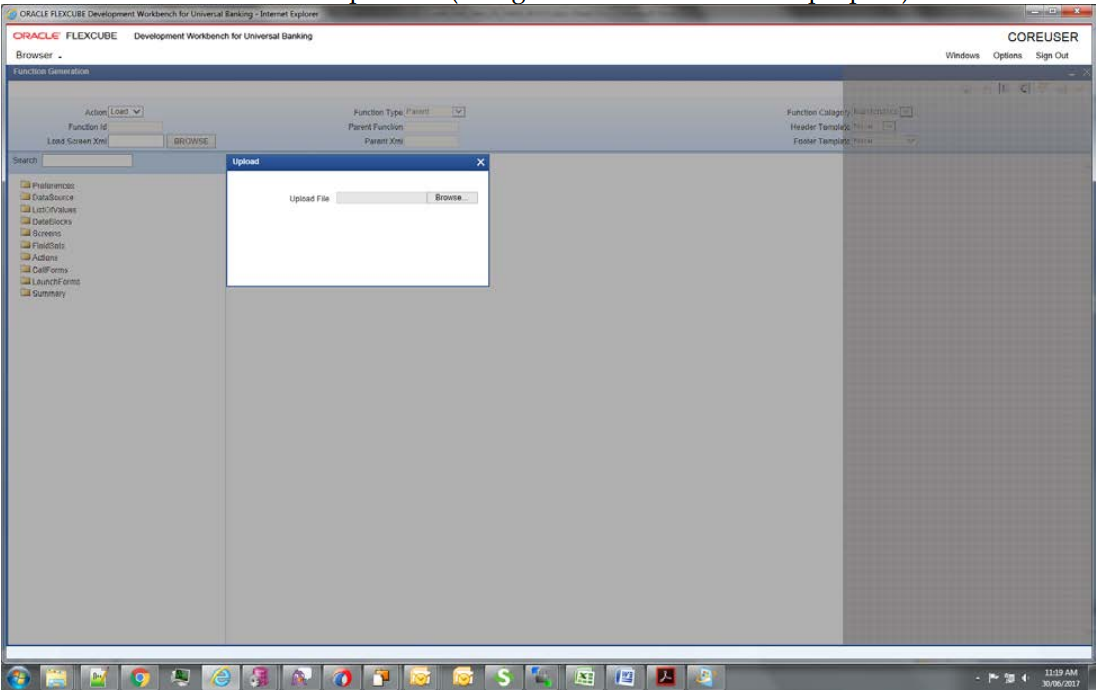The image size is (1096, 690).
Task: Open Word from the taskbar
Action: (625, 677)
